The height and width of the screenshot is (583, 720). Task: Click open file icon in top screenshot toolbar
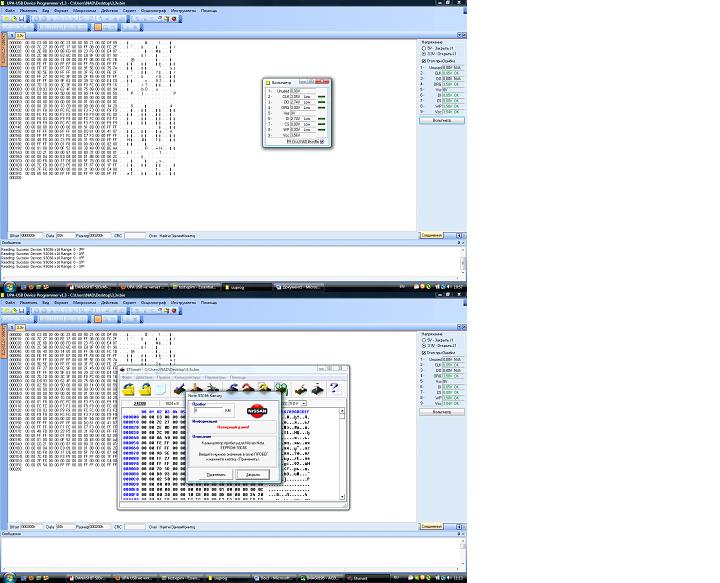point(14,19)
